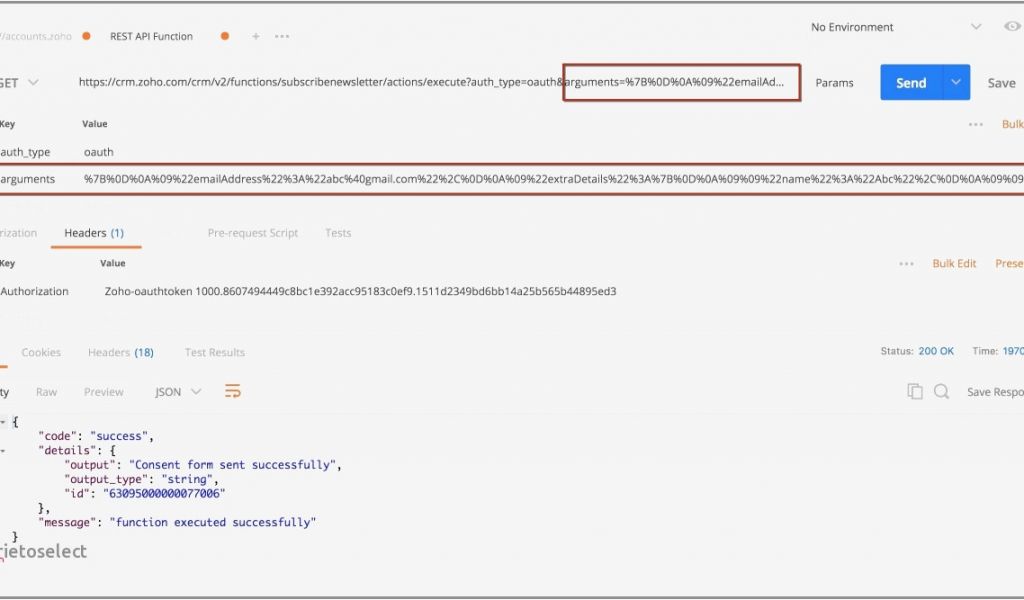Select the accounts.zoho request tab
Image resolution: width=1024 pixels, height=600 pixels.
click(36, 37)
